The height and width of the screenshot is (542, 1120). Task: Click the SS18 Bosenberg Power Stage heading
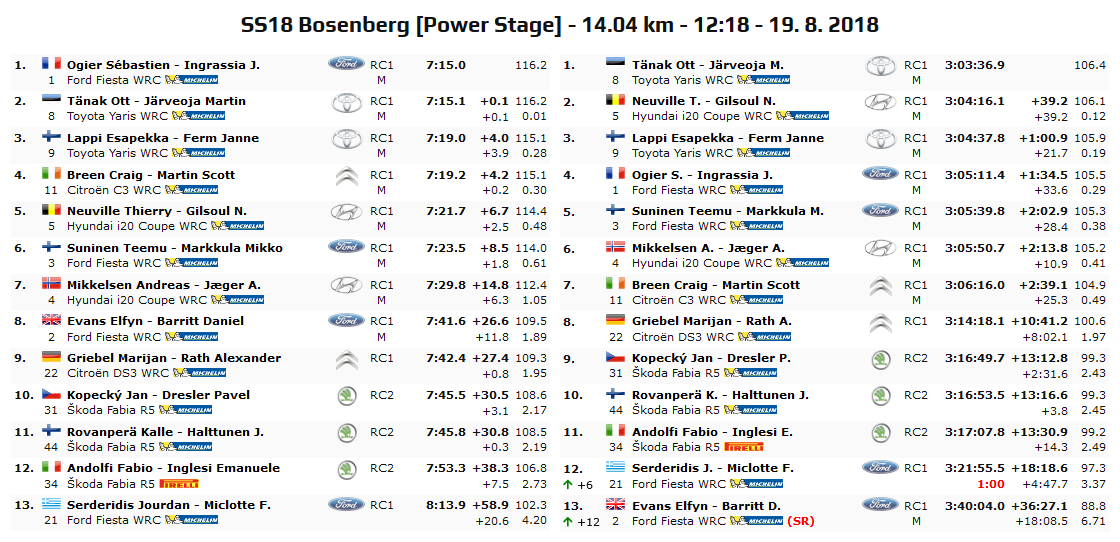[560, 24]
